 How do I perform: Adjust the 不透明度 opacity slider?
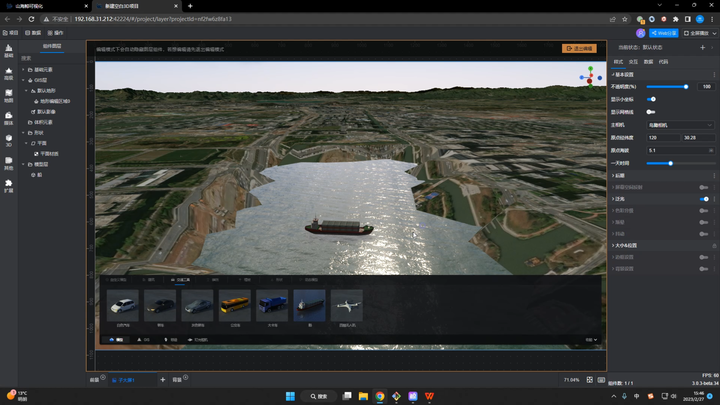(x=686, y=87)
